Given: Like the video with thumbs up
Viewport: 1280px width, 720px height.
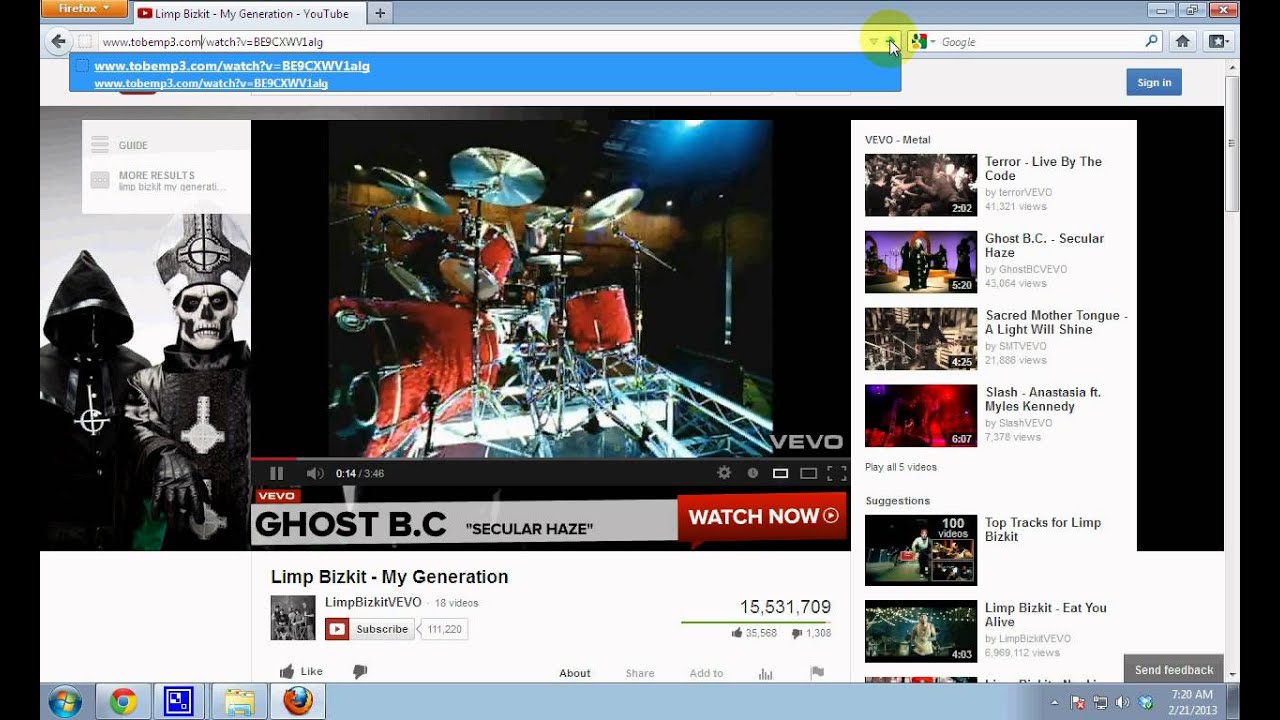Looking at the screenshot, I should [x=301, y=671].
